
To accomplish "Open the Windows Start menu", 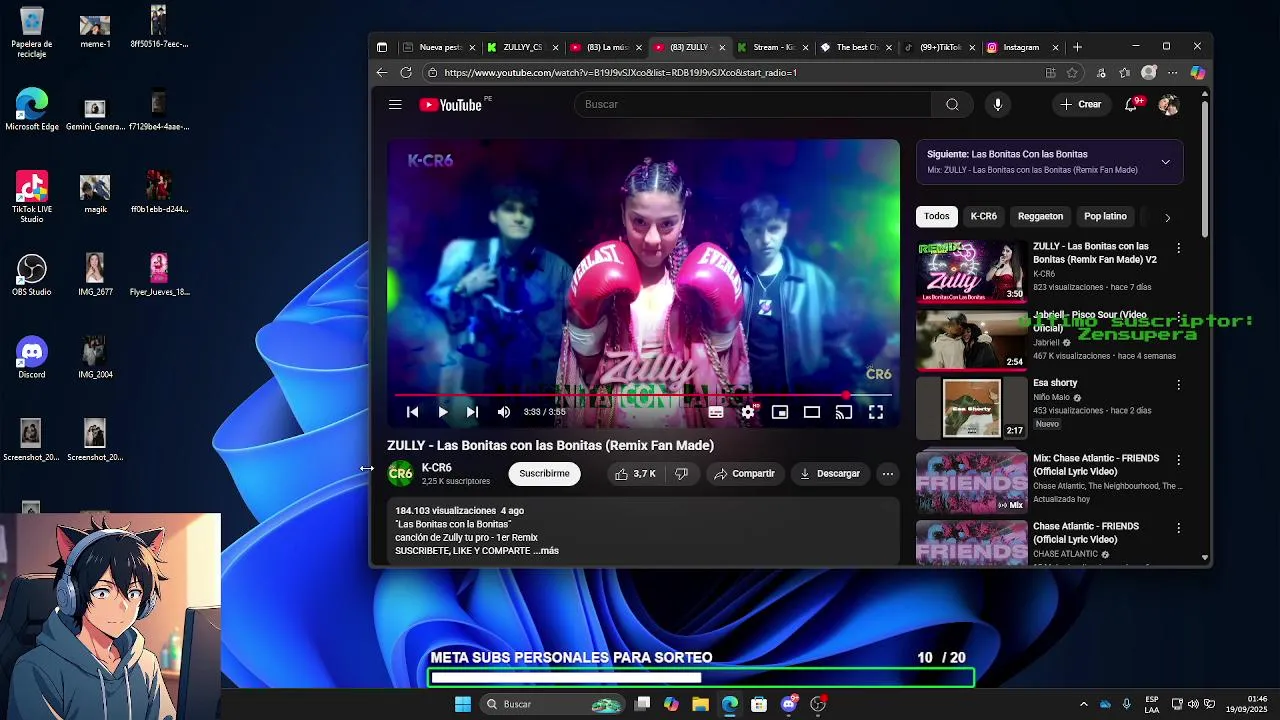I will 462,704.
